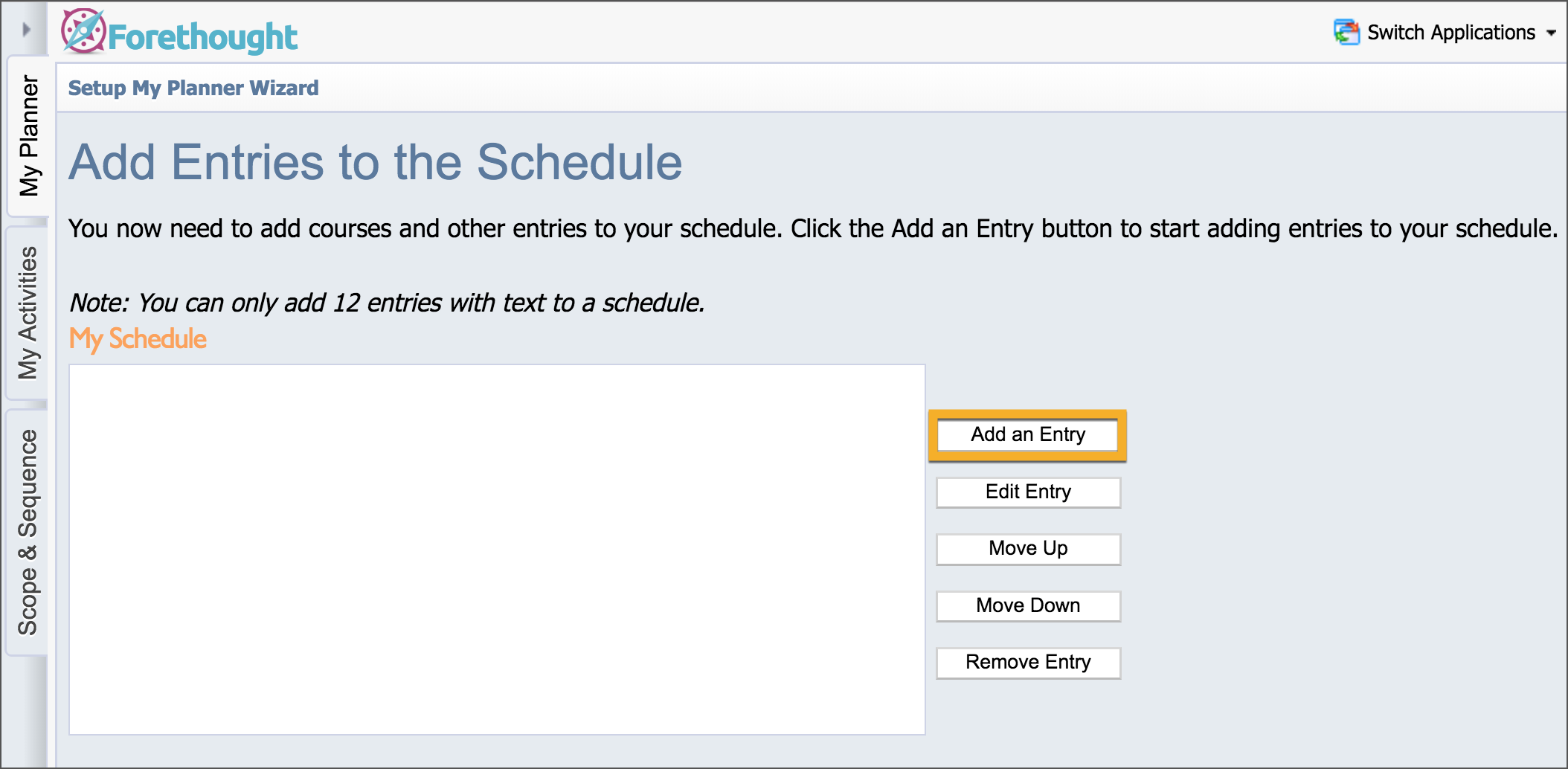Click the Forethought compass logo icon
The image size is (1568, 769).
pyautogui.click(x=83, y=32)
